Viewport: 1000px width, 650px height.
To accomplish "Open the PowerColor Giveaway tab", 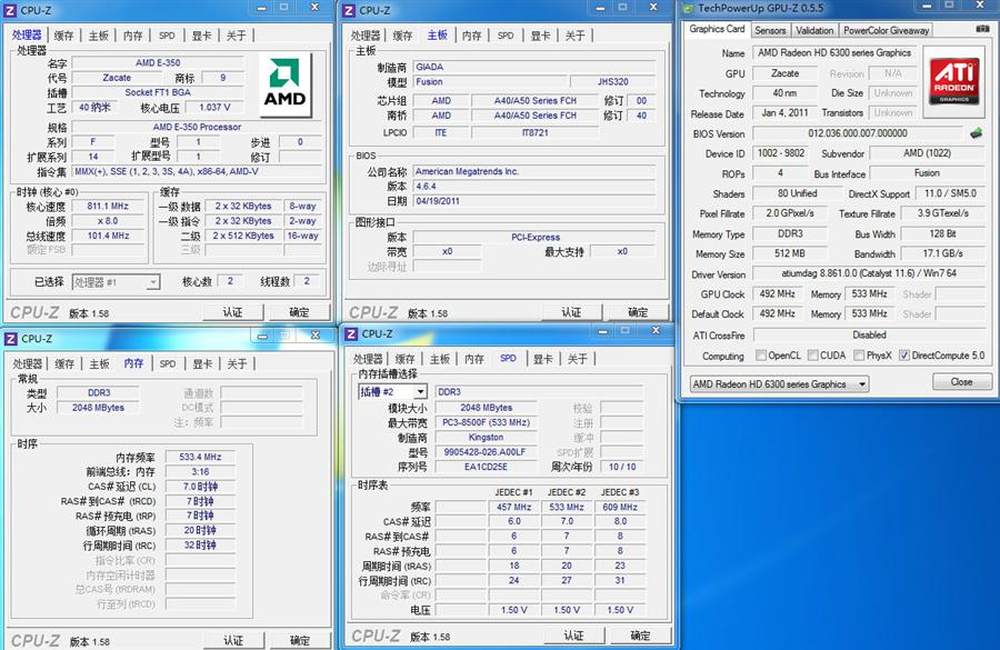I will click(x=886, y=30).
